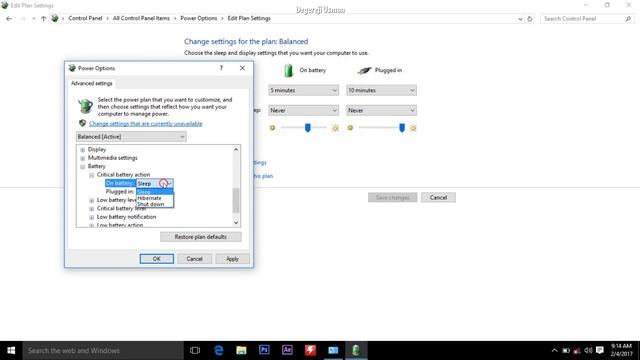Click the refresh button beside the address bar
640x360 pixels.
pos(530,19)
